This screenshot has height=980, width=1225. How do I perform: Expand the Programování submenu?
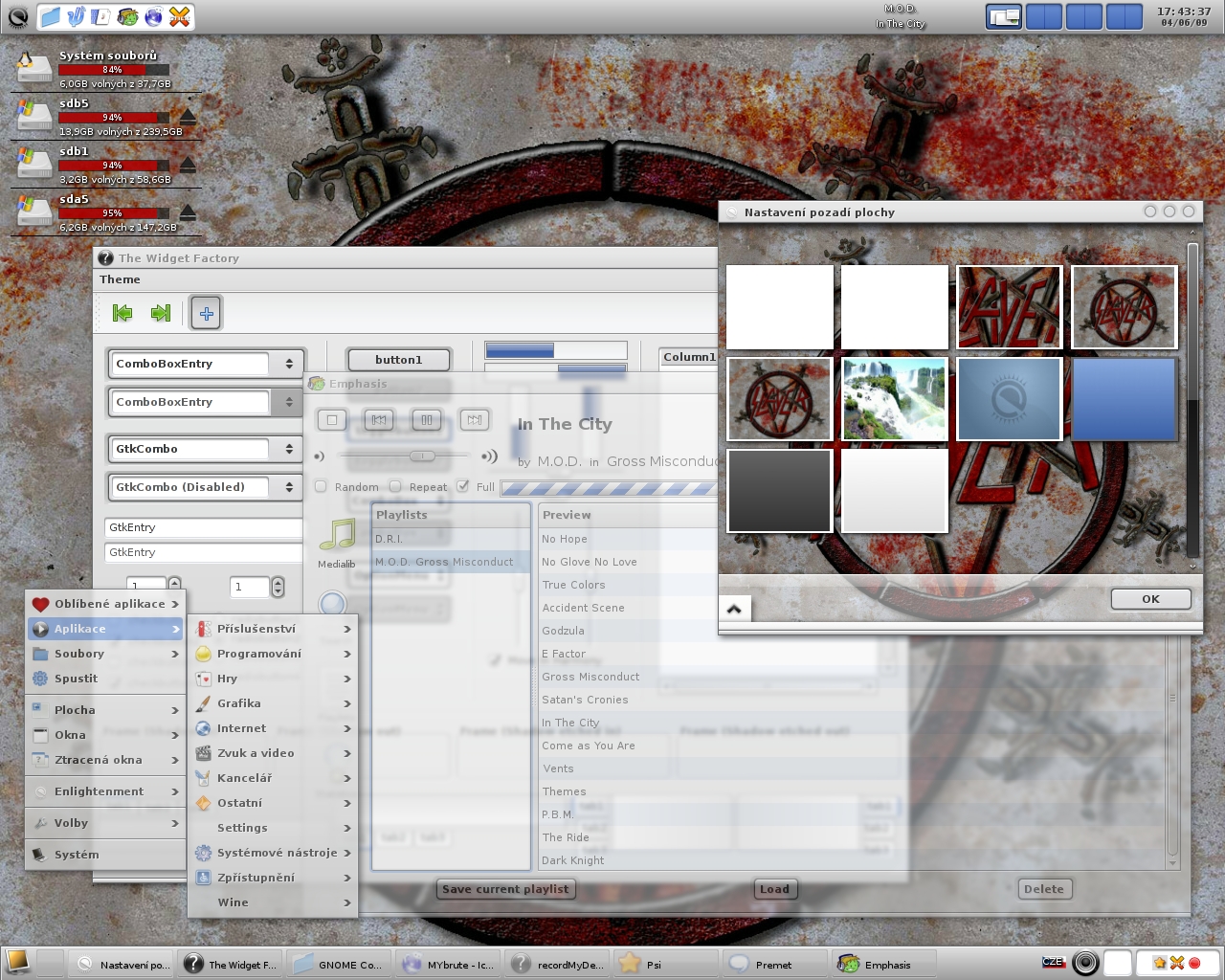[273, 654]
